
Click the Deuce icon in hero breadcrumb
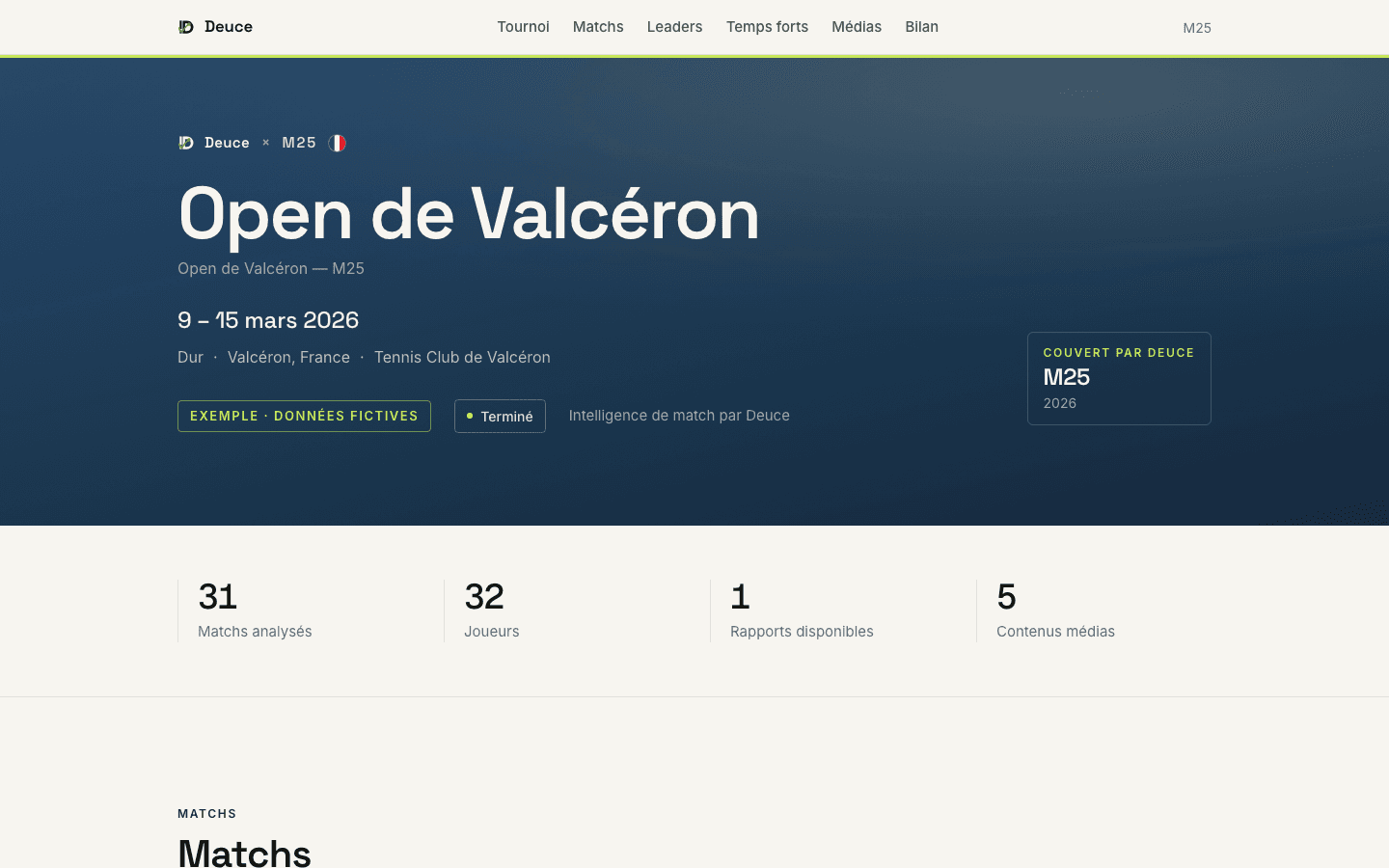coord(186,143)
